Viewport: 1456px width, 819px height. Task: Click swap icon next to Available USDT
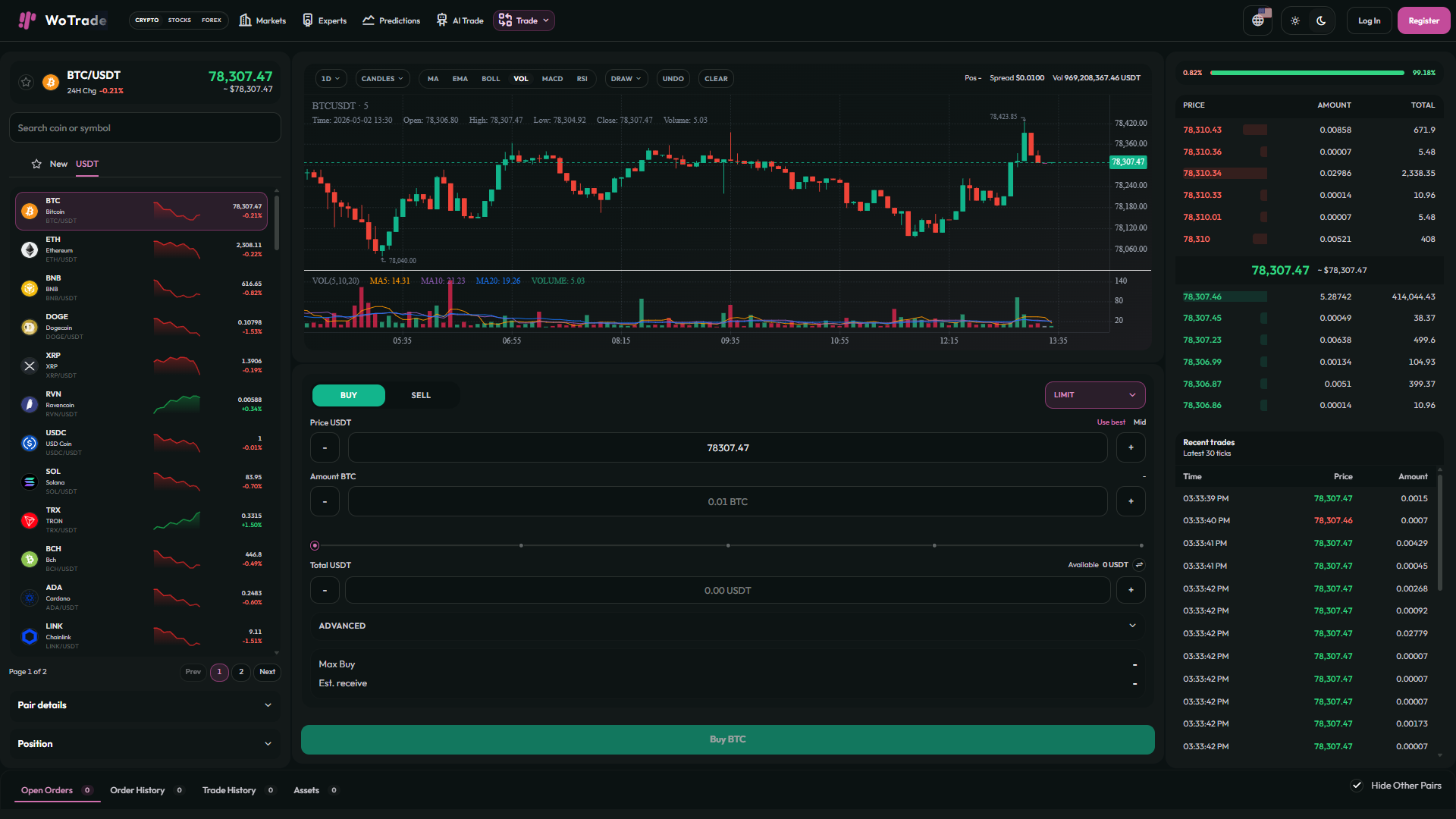[x=1139, y=565]
